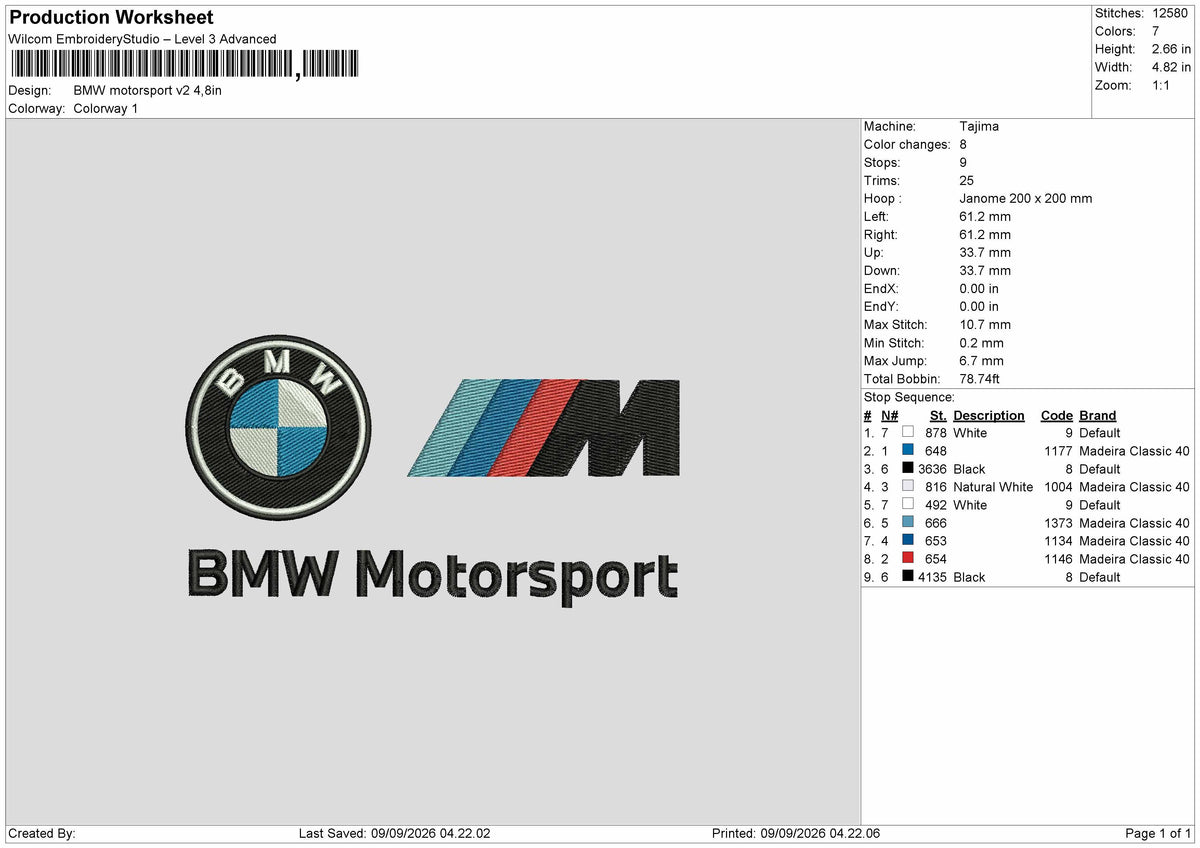
Task: Select the M stripes logo in the design
Action: tap(544, 427)
